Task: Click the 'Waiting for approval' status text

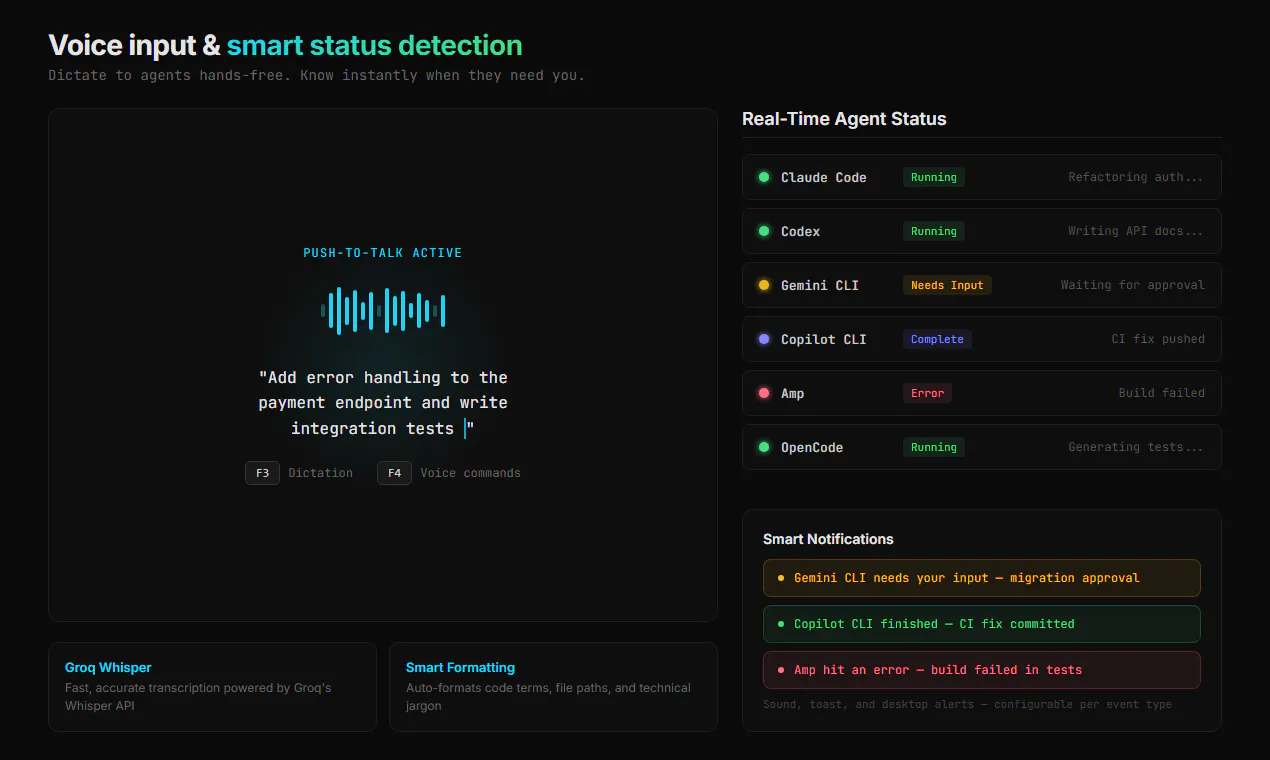Action: [x=1133, y=285]
